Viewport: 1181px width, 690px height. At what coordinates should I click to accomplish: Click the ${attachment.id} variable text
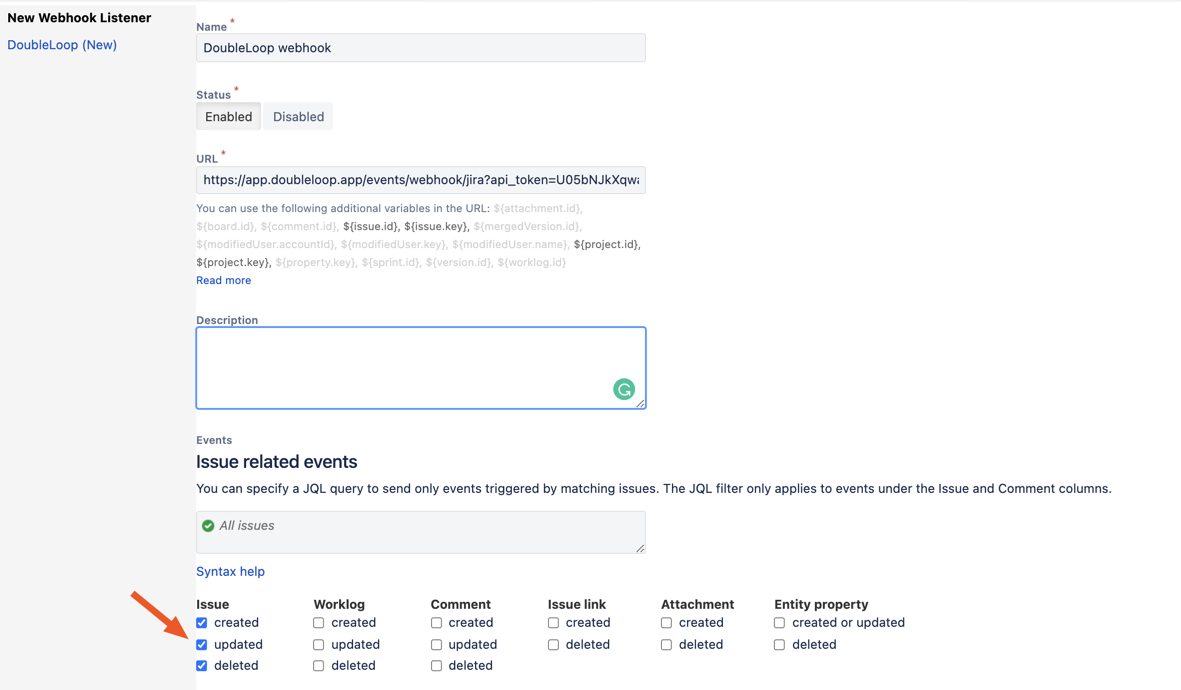[x=538, y=209]
